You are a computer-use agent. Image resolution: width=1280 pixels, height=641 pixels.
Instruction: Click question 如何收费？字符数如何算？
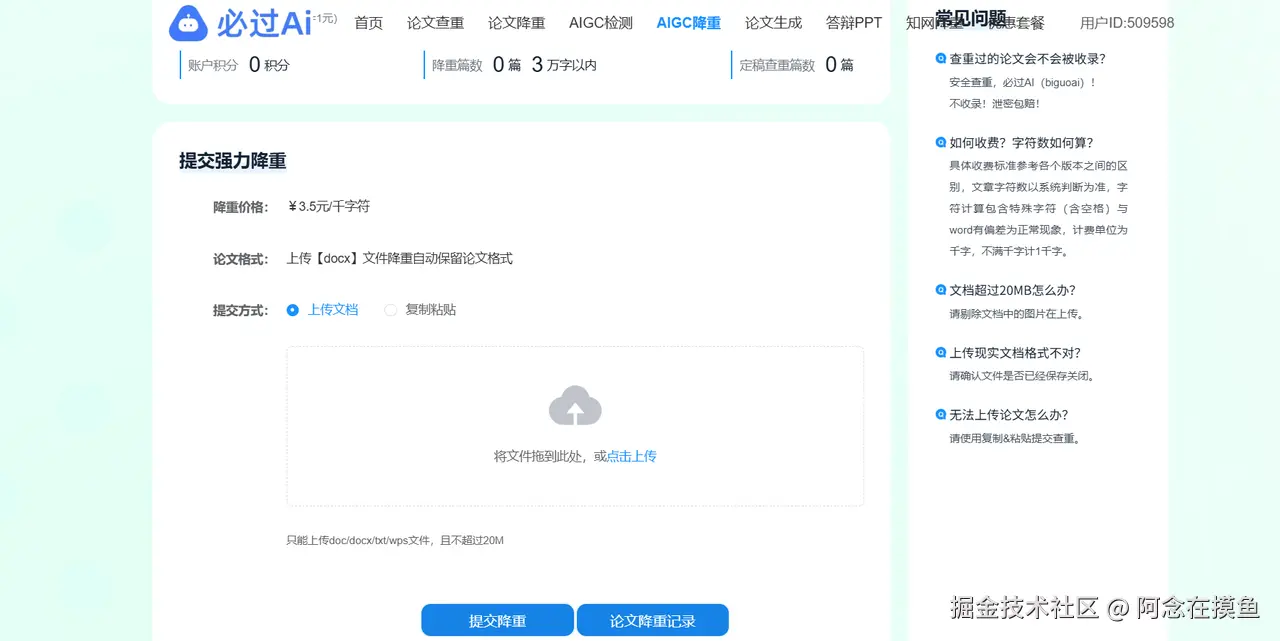point(1022,142)
